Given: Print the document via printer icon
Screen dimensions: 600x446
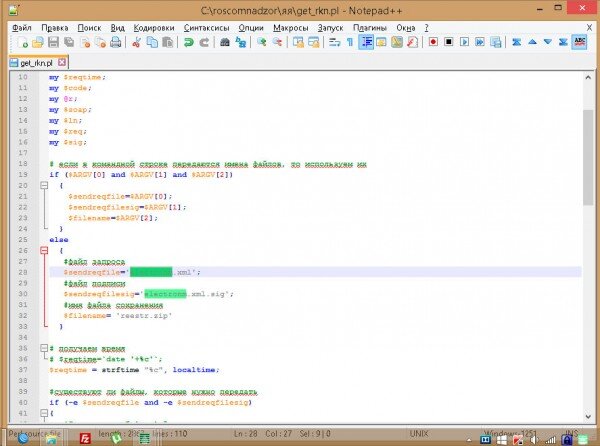Looking at the screenshot, I should (x=116, y=42).
